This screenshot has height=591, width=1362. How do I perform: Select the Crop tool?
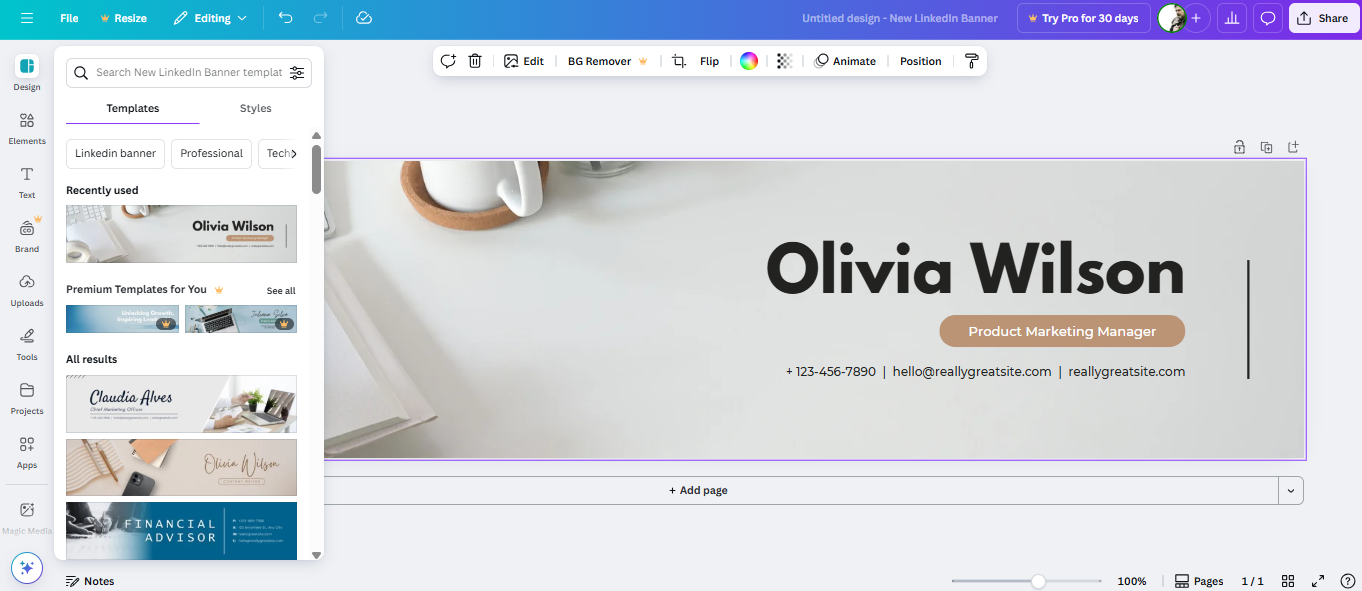tap(676, 61)
